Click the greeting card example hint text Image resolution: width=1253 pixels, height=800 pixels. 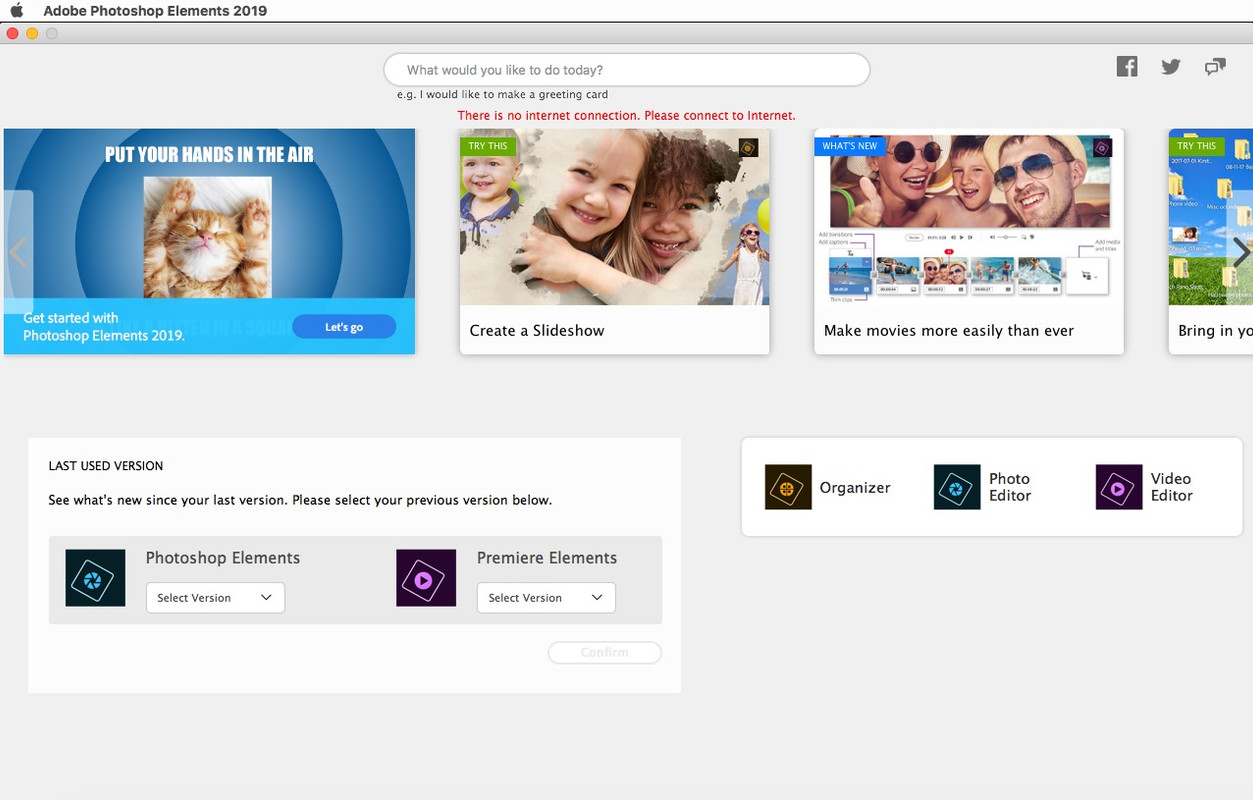click(x=502, y=95)
